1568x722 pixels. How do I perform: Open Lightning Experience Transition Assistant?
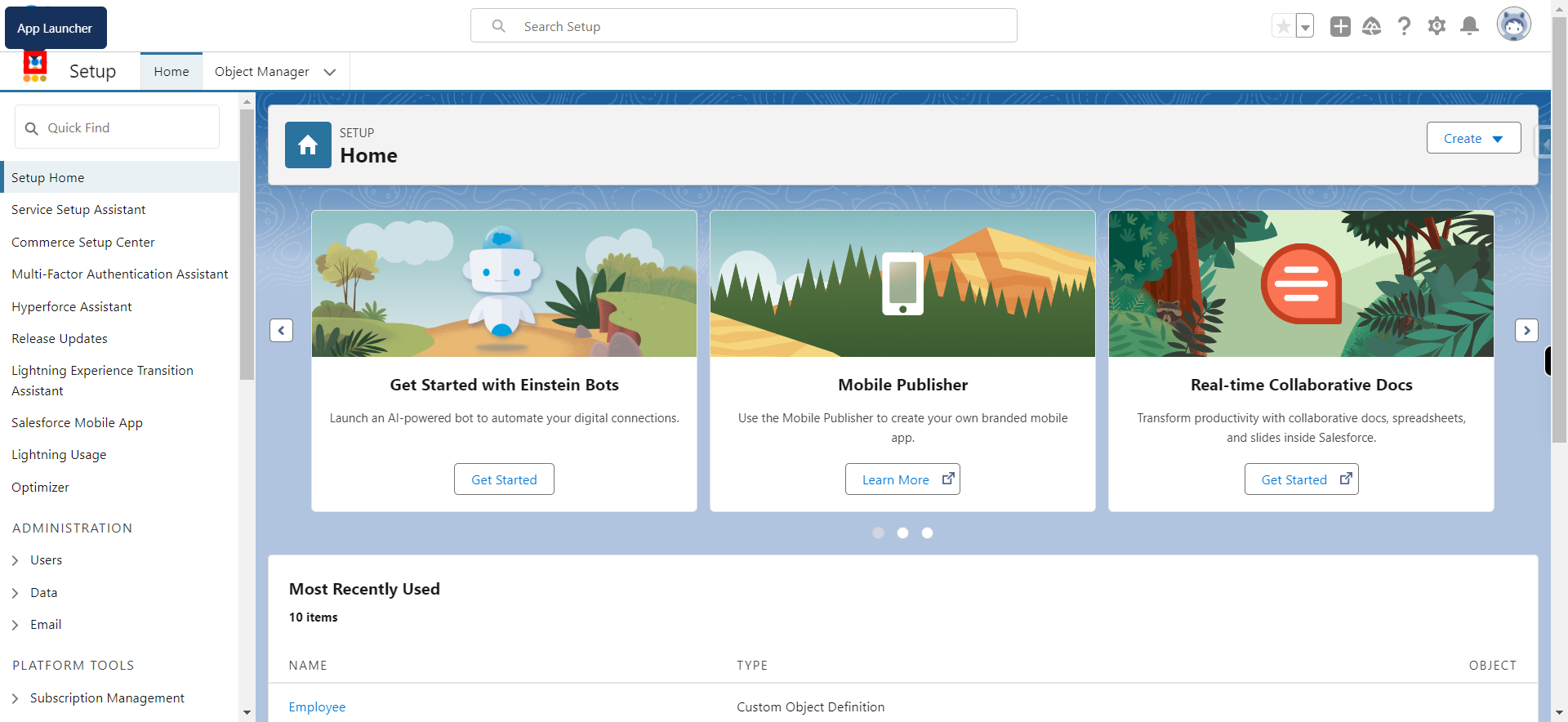(x=102, y=381)
